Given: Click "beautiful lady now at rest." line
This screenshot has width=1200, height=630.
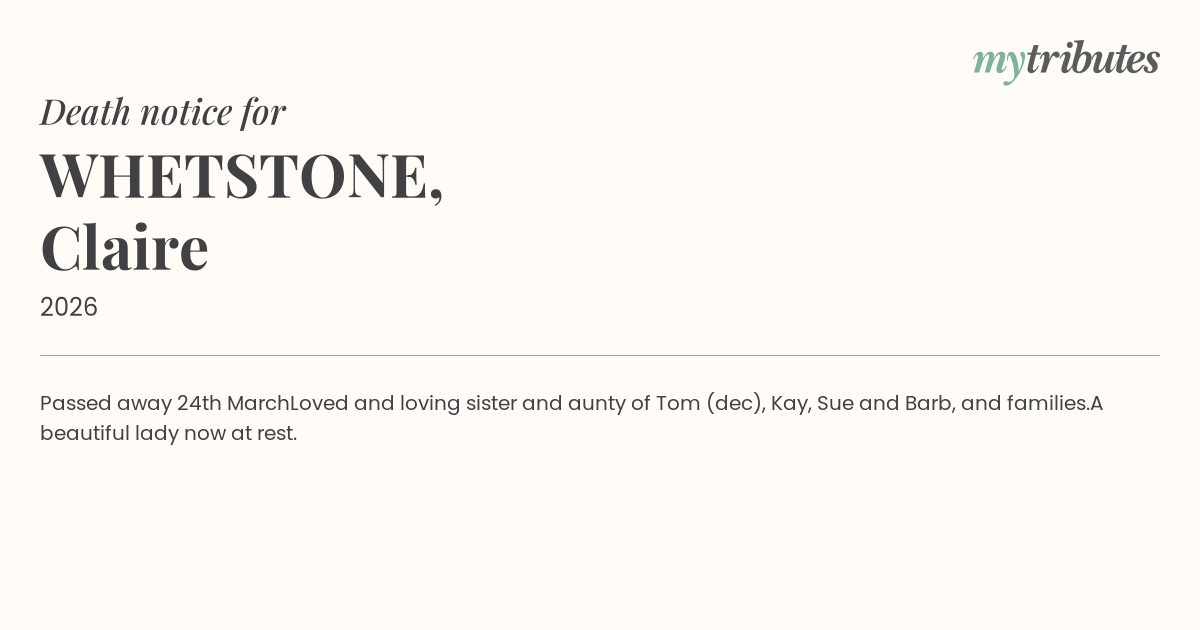Looking at the screenshot, I should (x=168, y=434).
